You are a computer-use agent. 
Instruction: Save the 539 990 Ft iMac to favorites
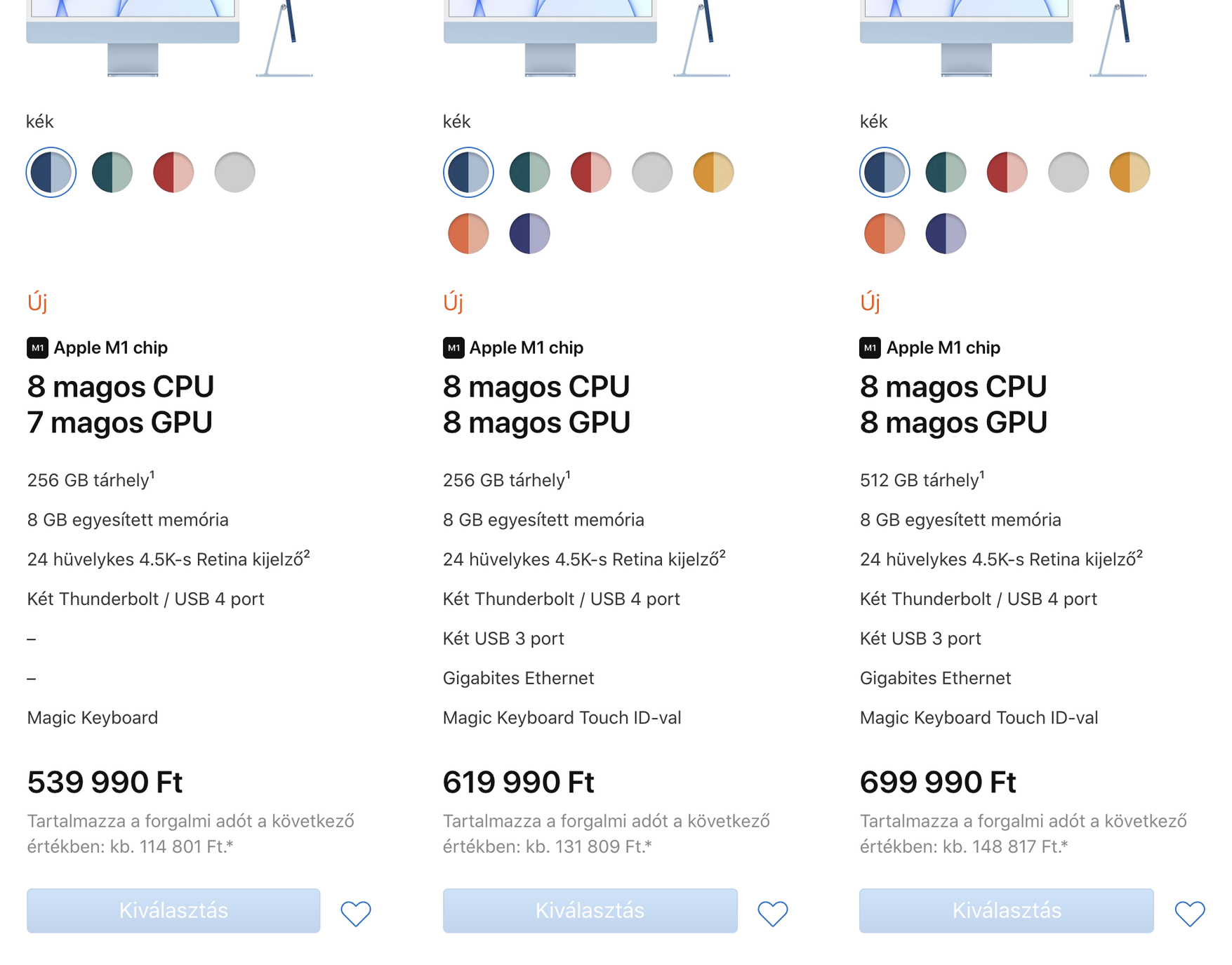[355, 912]
